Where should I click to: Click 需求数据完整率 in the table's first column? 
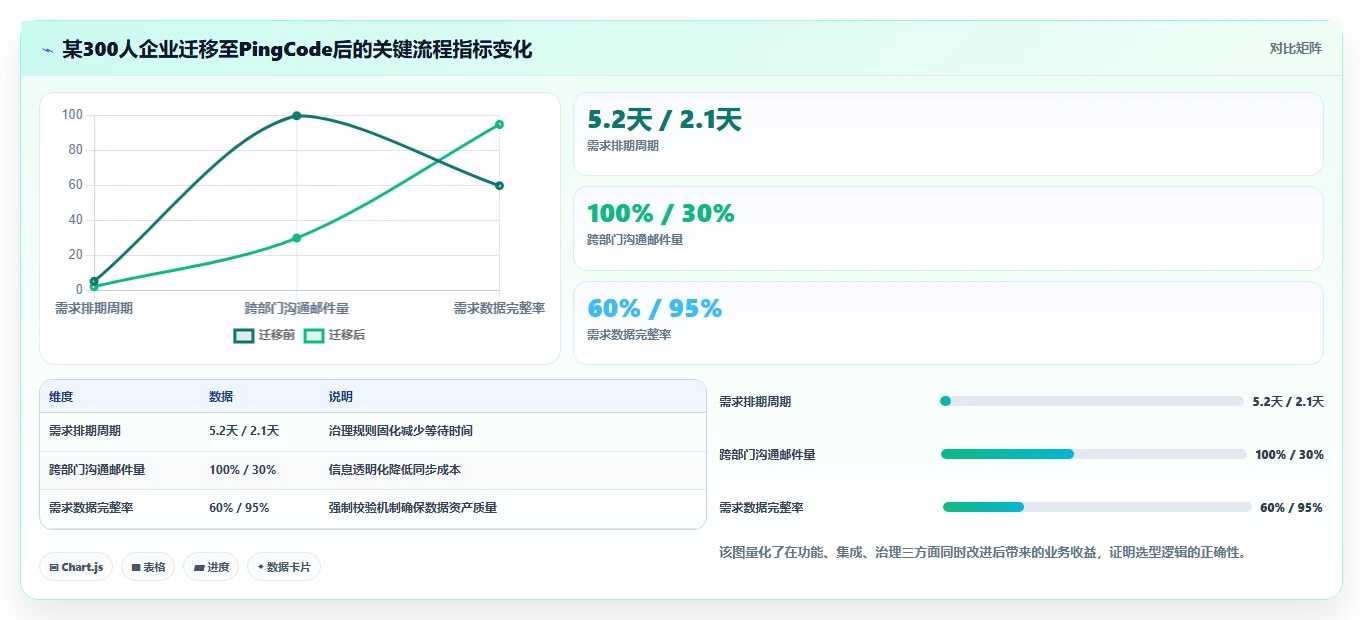[91, 508]
